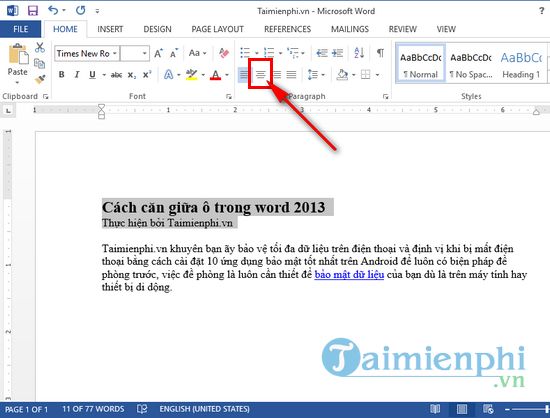Redo with the repeat arrow icon
The image size is (550, 418).
81,11
